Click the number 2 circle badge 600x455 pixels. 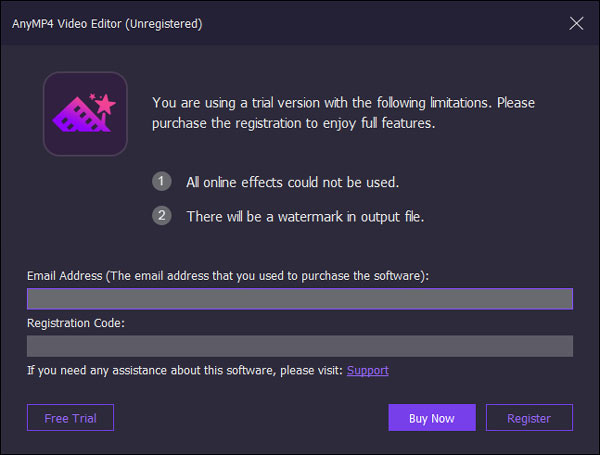[162, 216]
